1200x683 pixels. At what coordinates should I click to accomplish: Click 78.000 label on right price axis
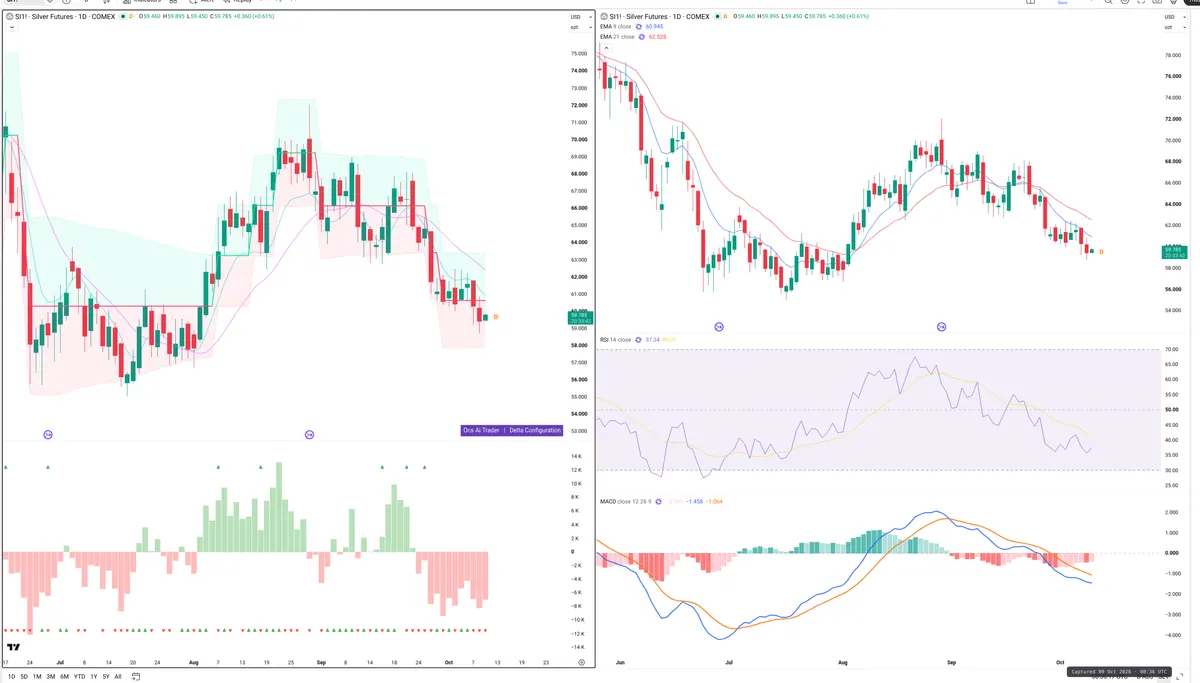[x=1173, y=55]
